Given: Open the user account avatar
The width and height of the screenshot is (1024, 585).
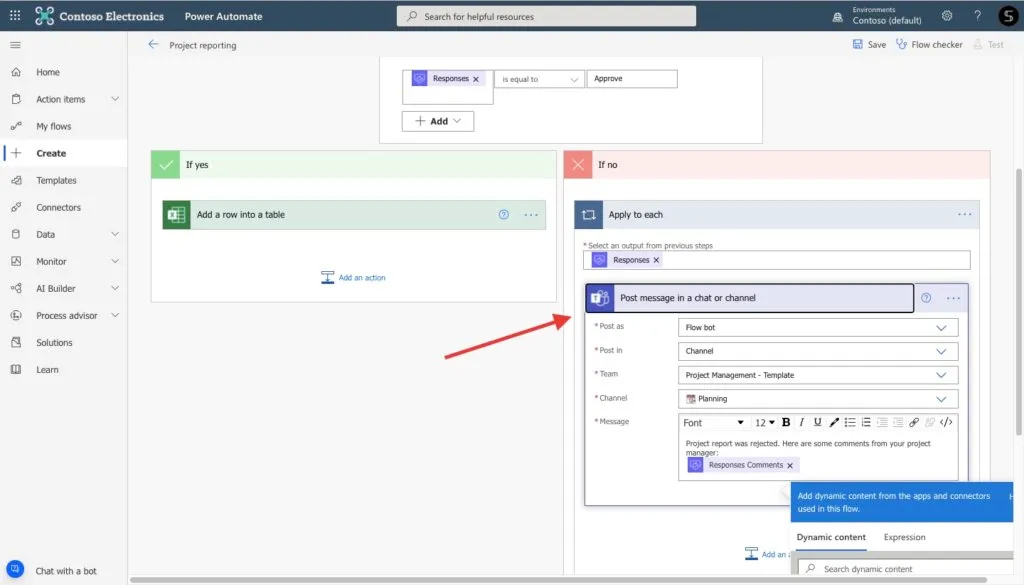Looking at the screenshot, I should coord(1008,16).
